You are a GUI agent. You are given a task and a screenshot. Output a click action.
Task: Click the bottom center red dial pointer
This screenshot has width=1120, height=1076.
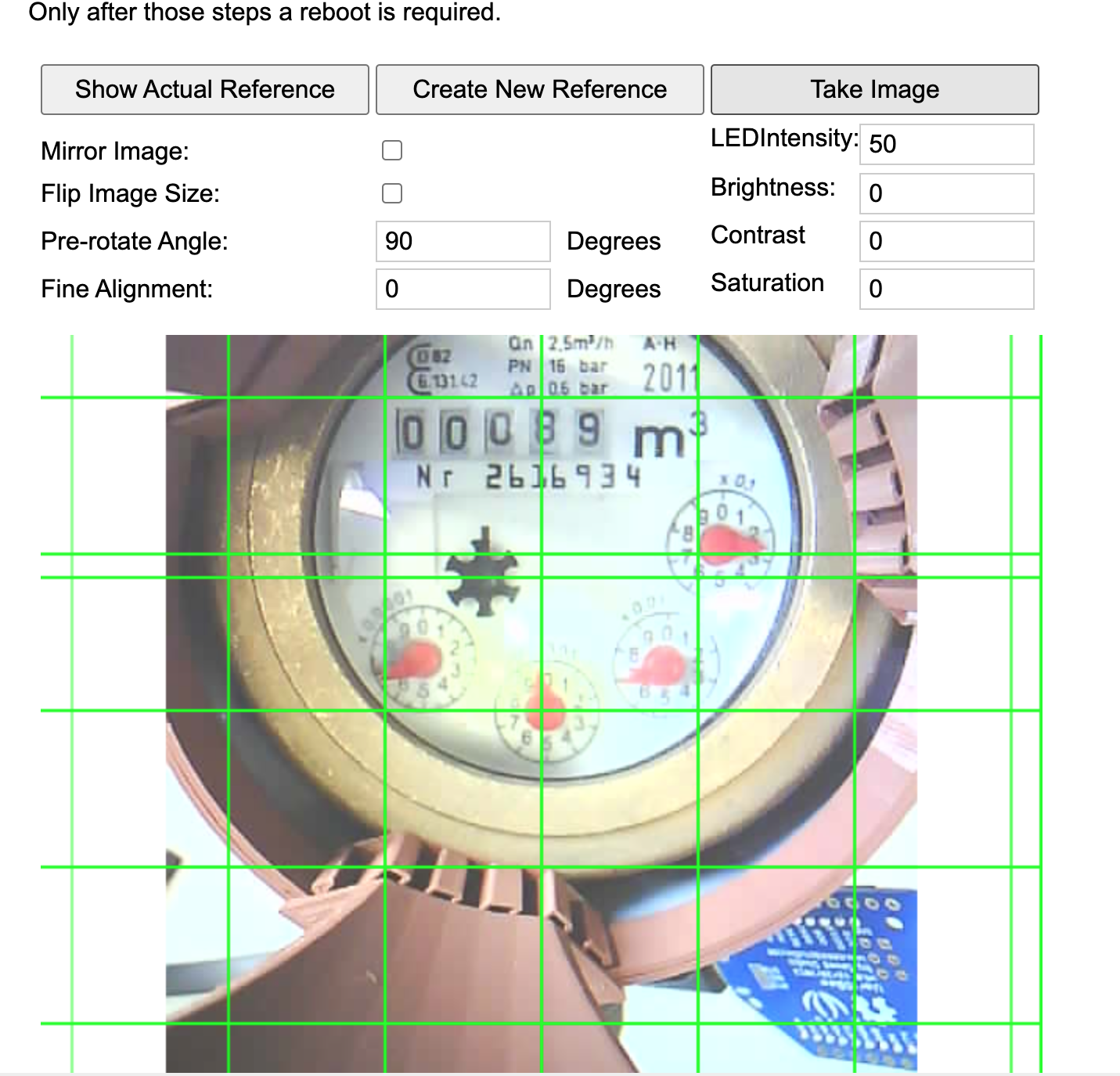coord(545,707)
